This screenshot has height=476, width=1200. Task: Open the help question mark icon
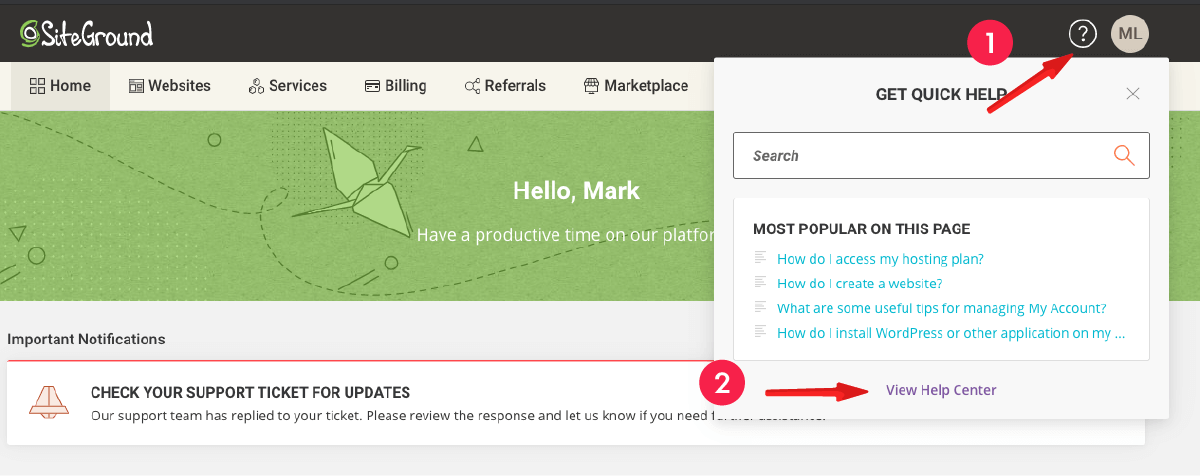pyautogui.click(x=1082, y=34)
